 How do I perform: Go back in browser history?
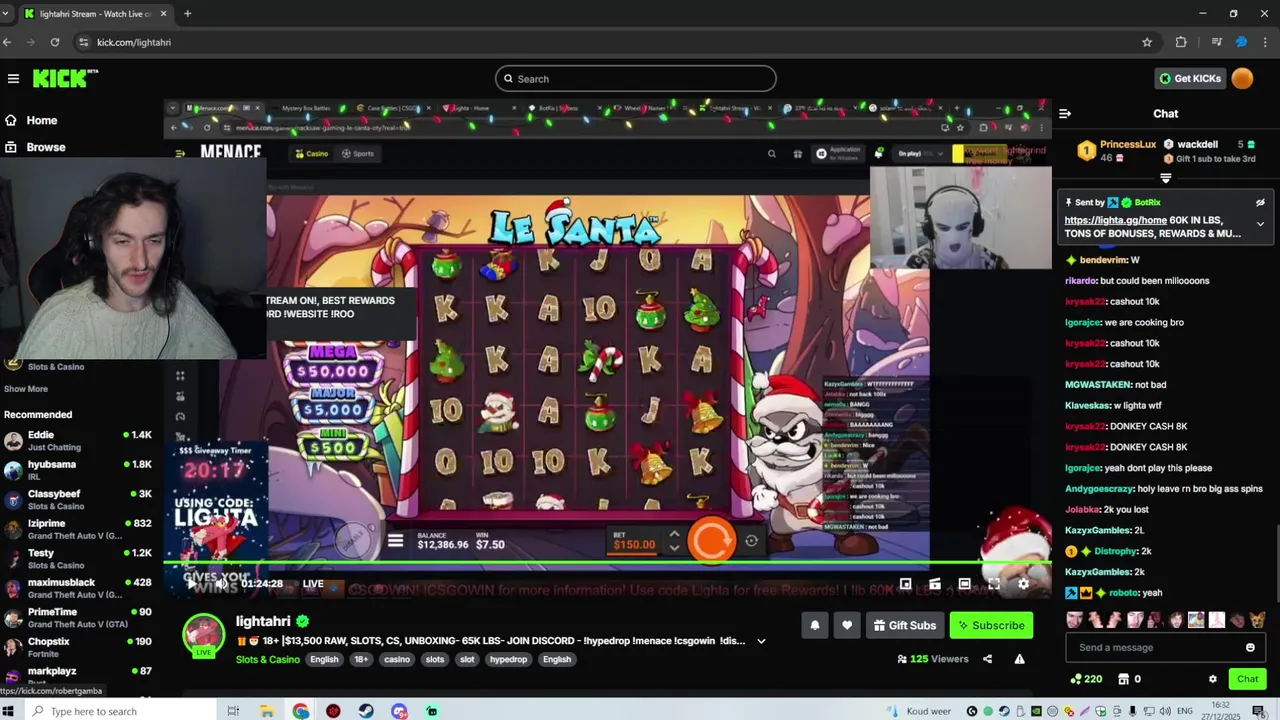click(x=7, y=42)
